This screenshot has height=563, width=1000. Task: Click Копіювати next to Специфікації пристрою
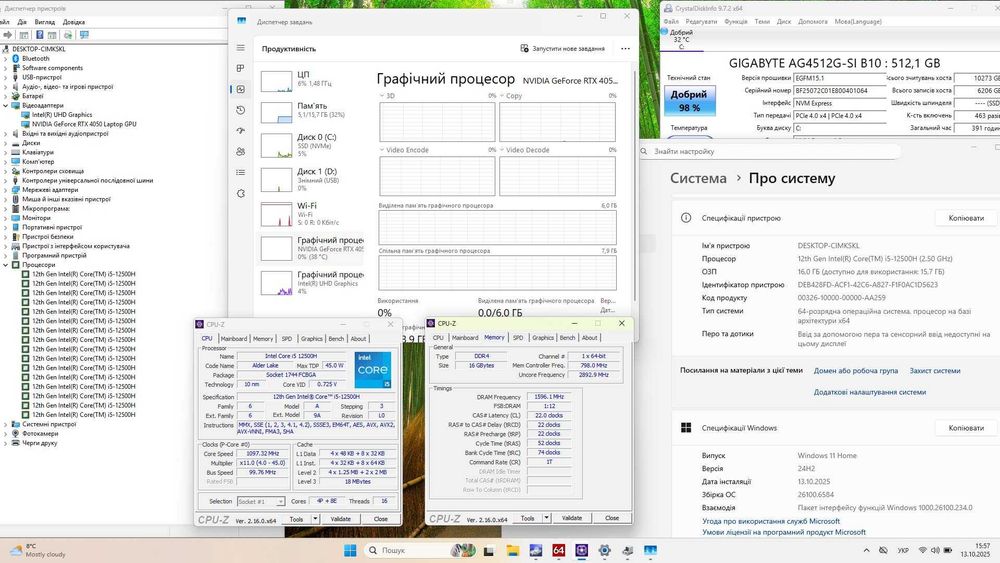(966, 218)
